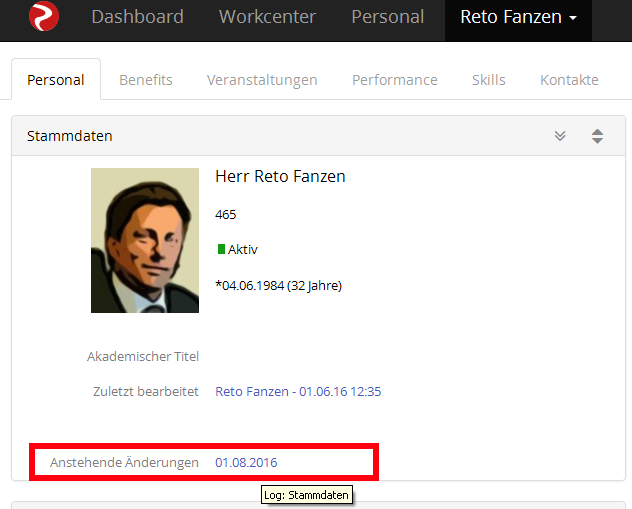The width and height of the screenshot is (632, 509).
Task: Click the Akademischer Titel label
Action: tap(143, 356)
